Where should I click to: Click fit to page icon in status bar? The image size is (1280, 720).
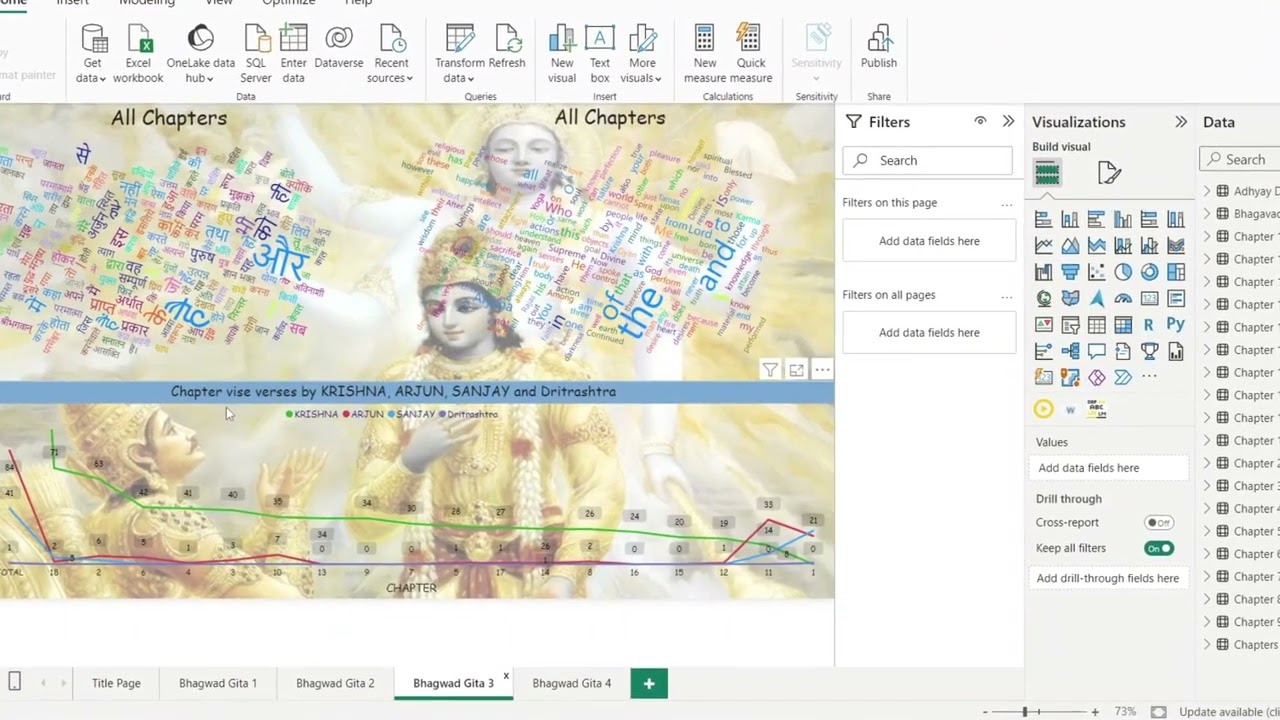click(x=1158, y=712)
